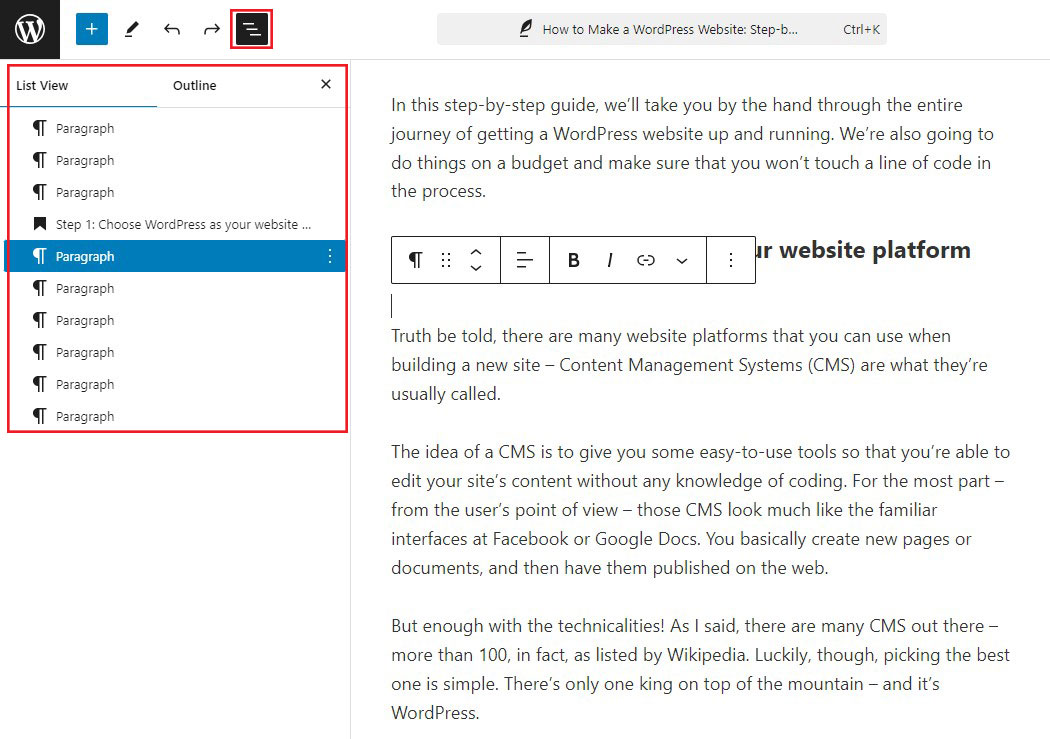The height and width of the screenshot is (739, 1050).
Task: Click the Ctrl+K shortcut hint
Action: tap(861, 29)
